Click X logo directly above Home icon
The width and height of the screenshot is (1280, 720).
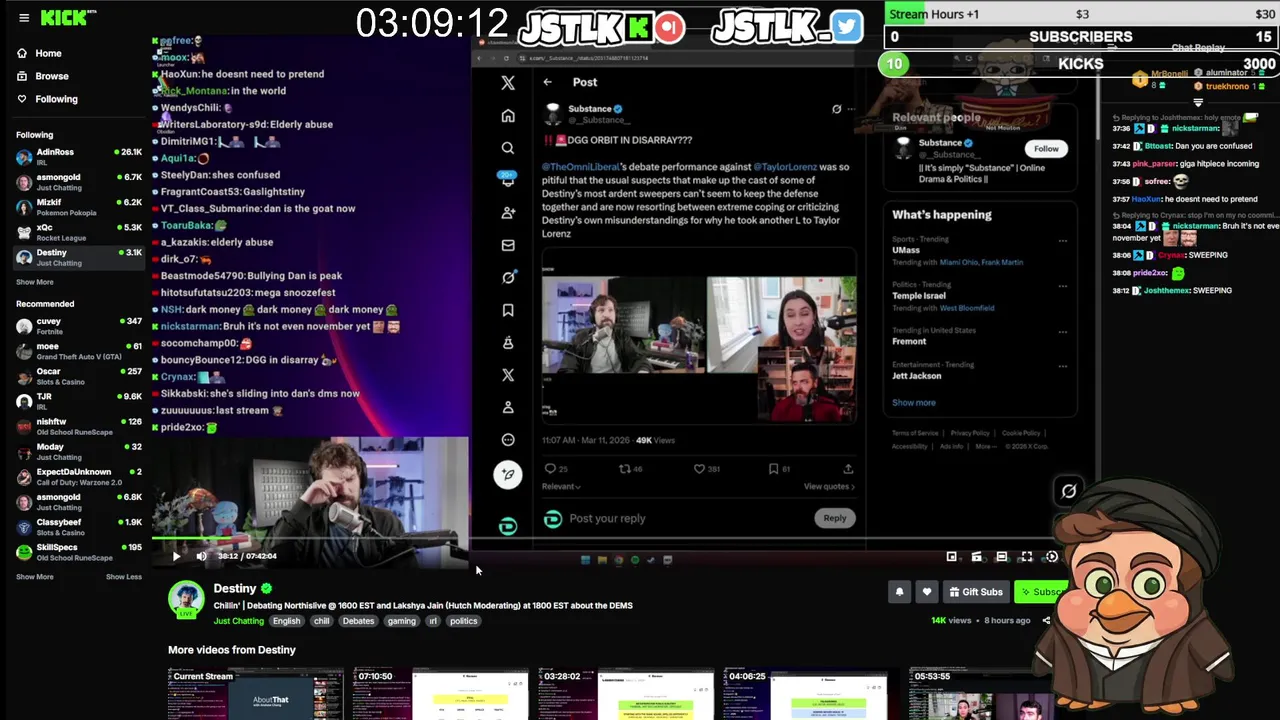point(508,83)
